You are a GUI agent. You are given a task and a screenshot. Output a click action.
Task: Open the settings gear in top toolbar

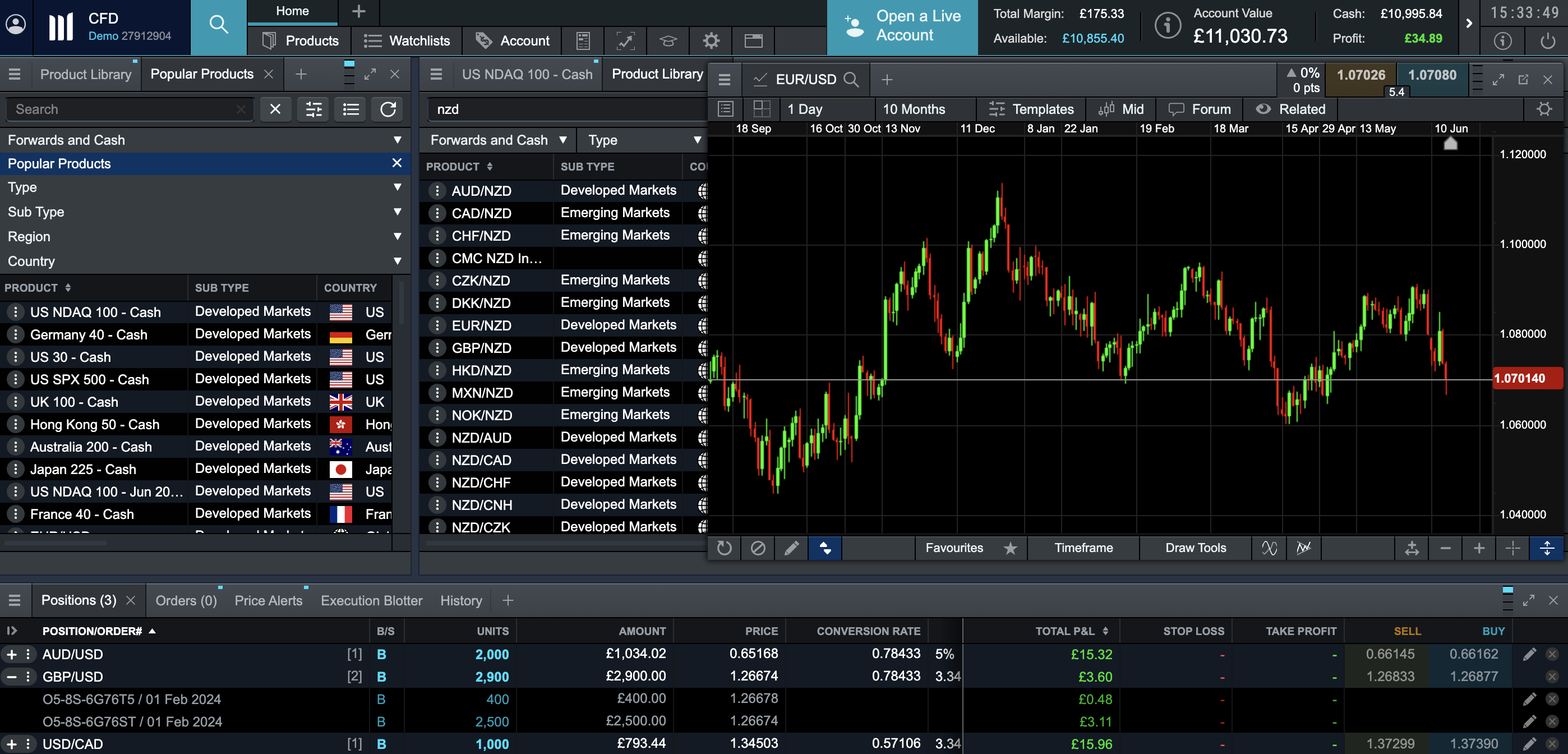click(711, 41)
